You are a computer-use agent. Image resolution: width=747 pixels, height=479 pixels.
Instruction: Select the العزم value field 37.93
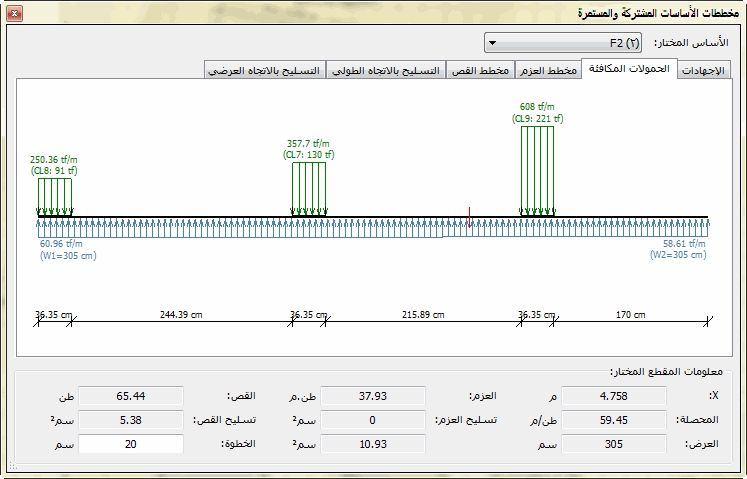coord(372,395)
